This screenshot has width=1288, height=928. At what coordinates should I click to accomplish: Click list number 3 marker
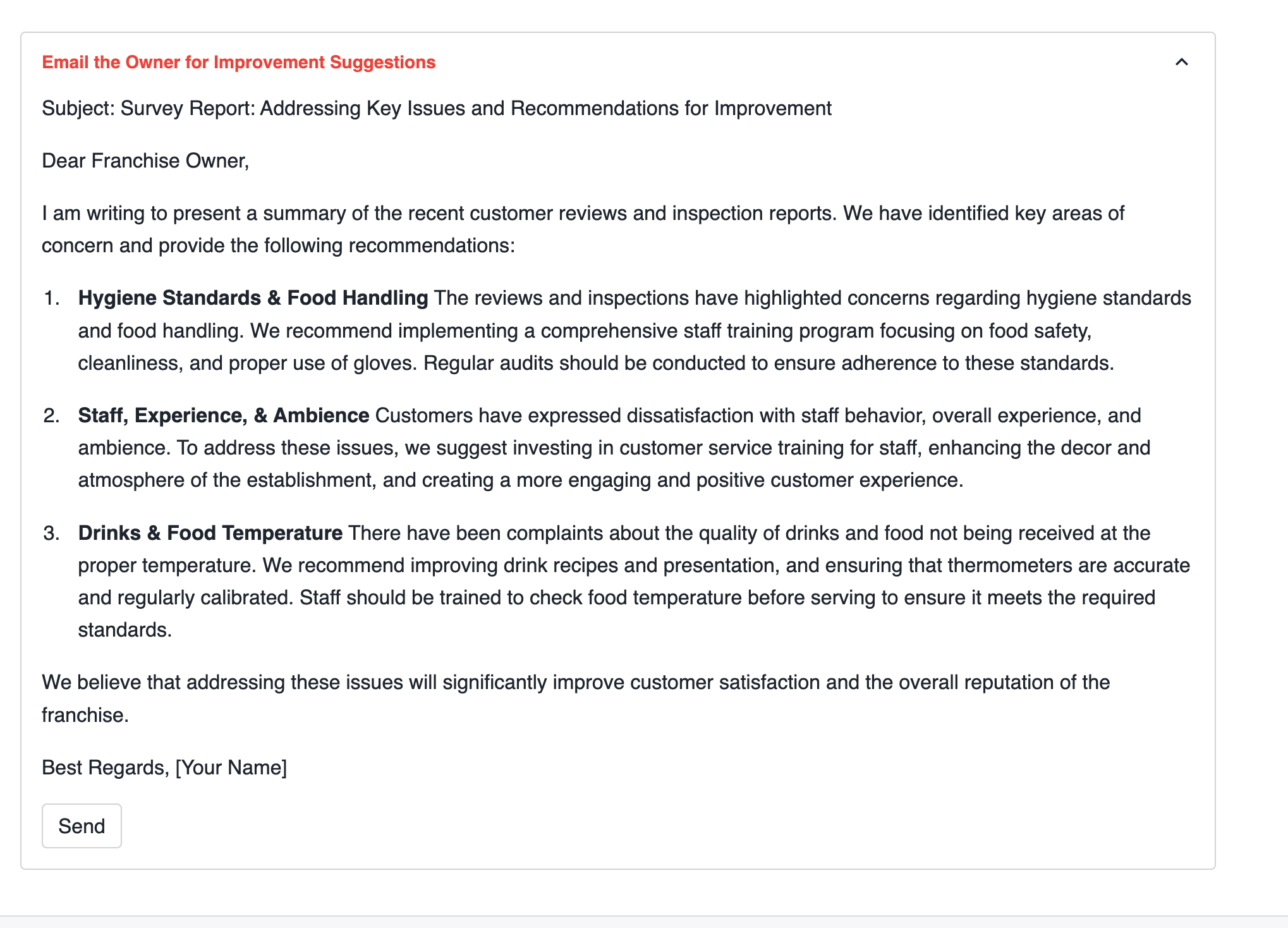point(52,533)
